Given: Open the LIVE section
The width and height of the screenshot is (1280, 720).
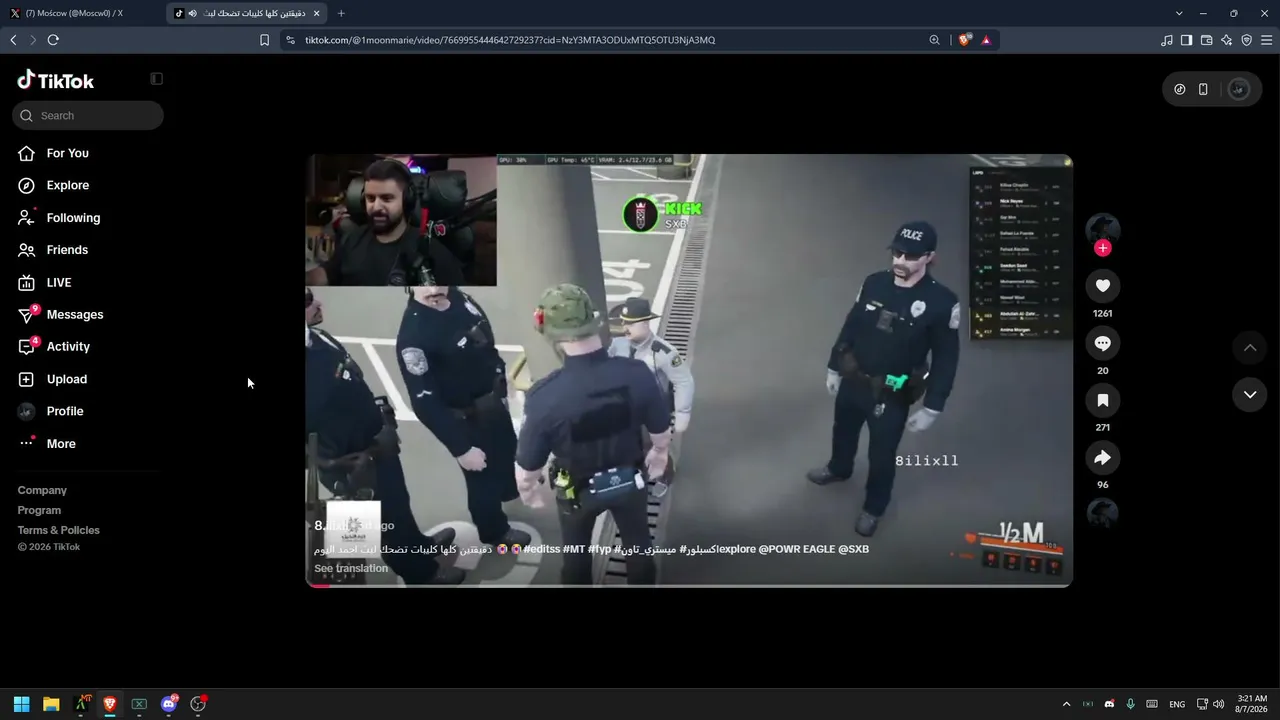Looking at the screenshot, I should coord(58,282).
